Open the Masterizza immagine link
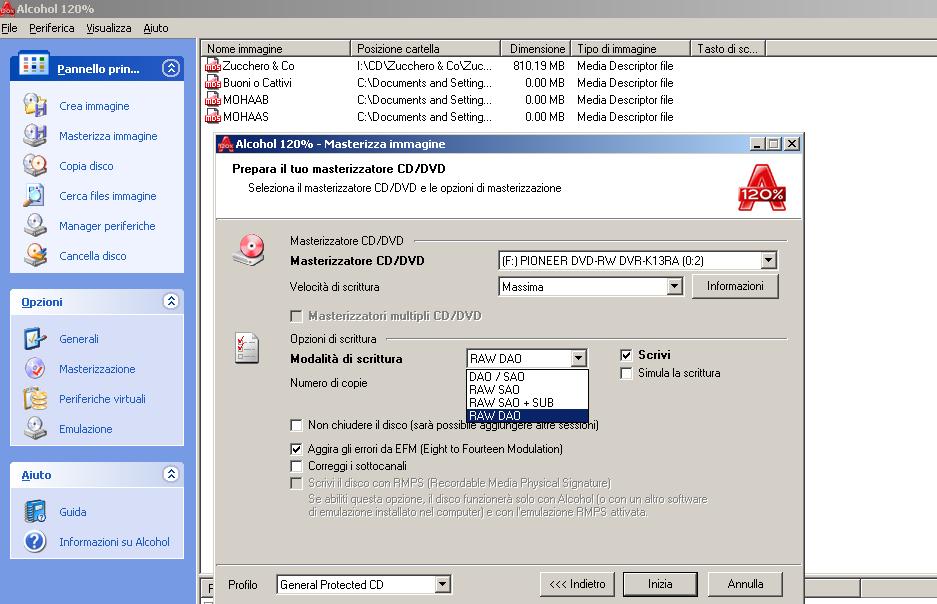 pos(108,136)
